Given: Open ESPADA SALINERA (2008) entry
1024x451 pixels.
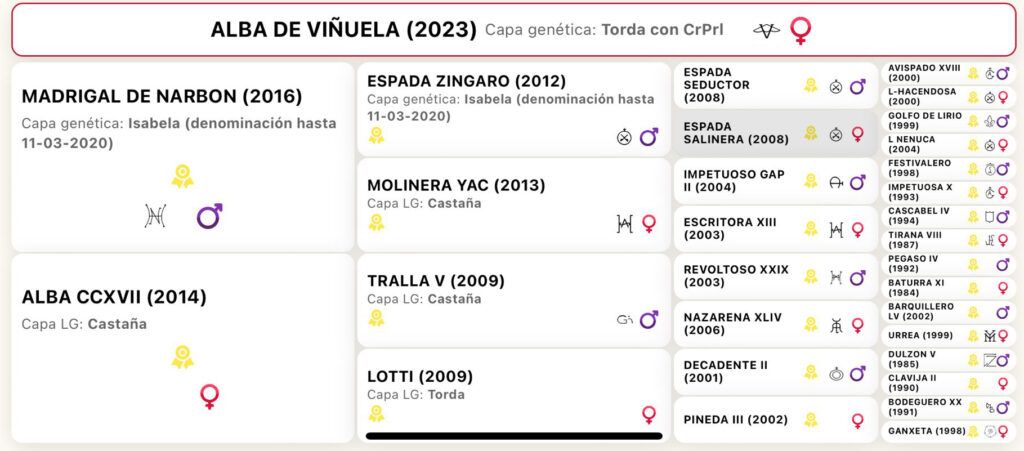Looking at the screenshot, I should point(776,133).
